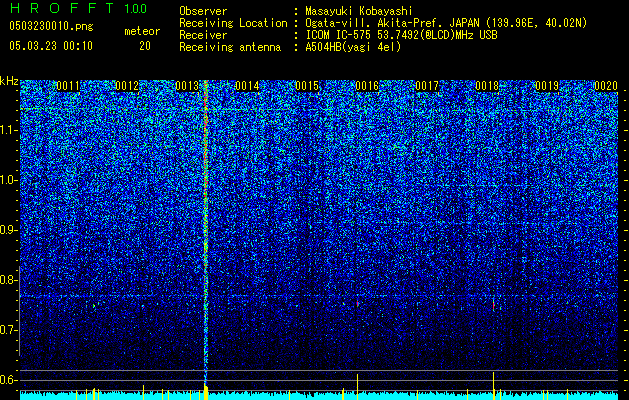
Task: Click the 'Receiving antenna' field label
Action: [x=230, y=47]
